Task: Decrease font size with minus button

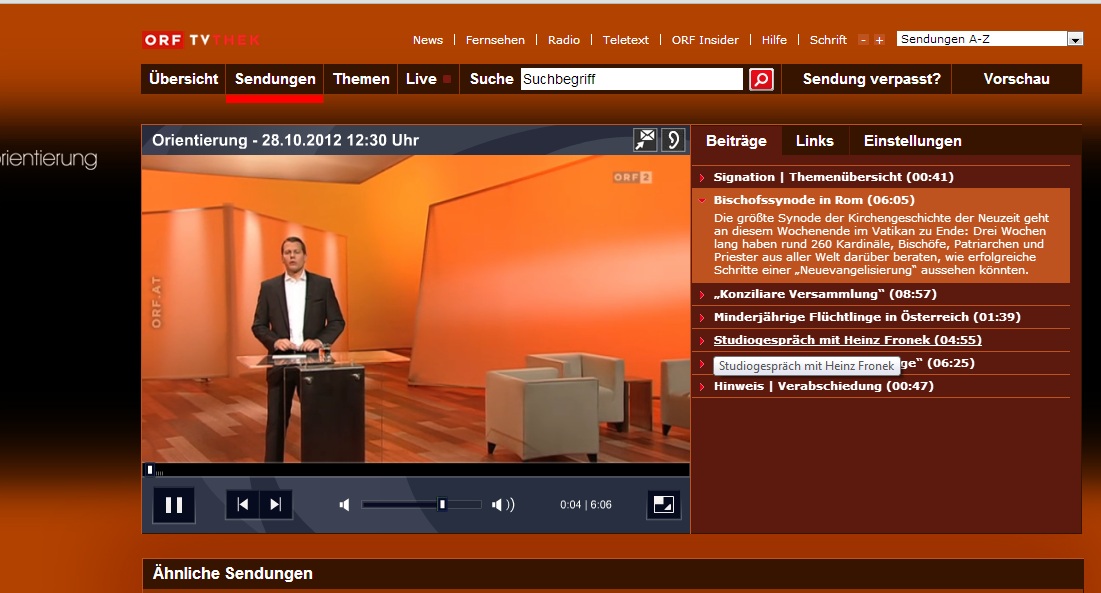Action: 863,40
